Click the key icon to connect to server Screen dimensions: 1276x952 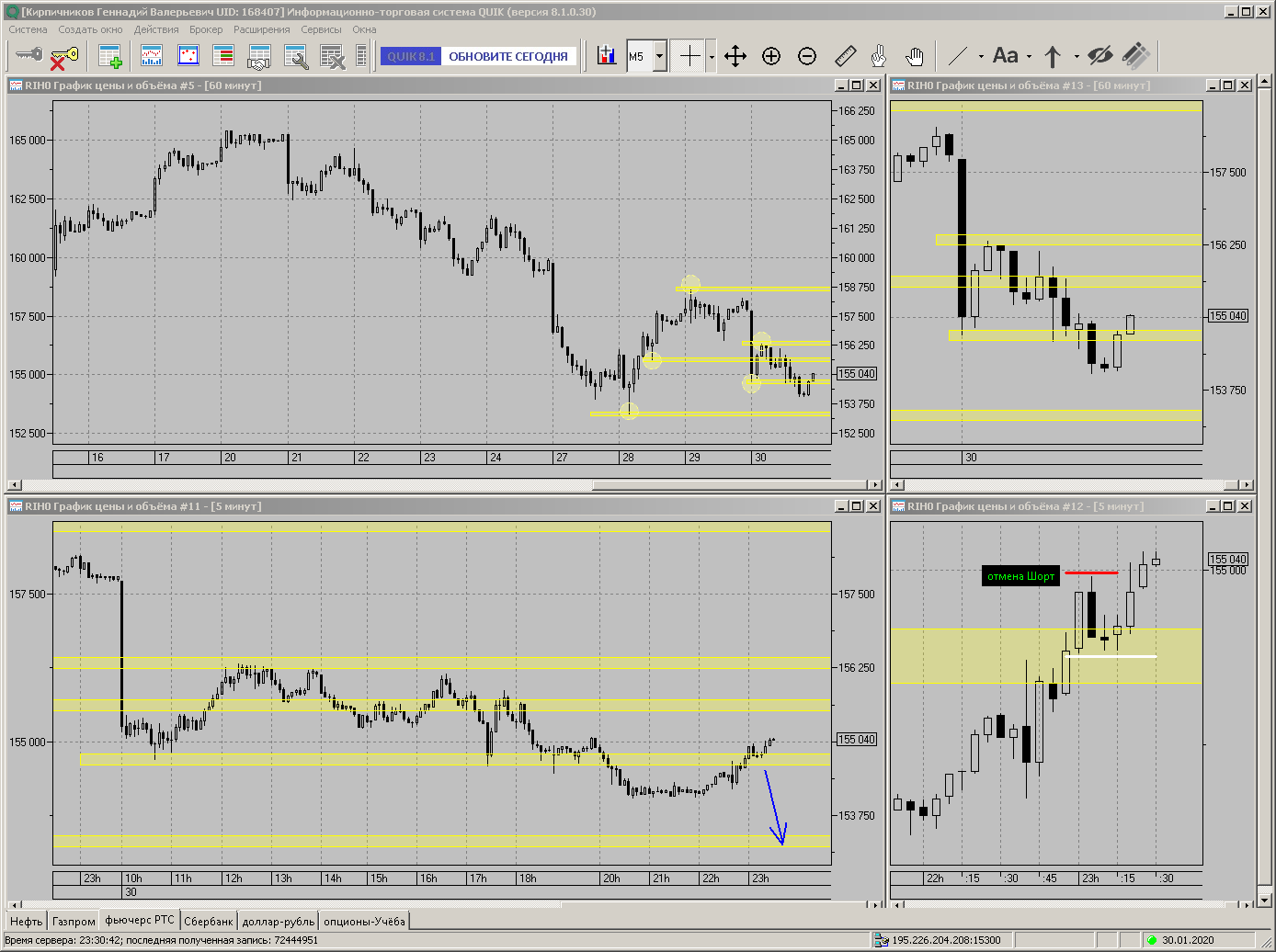[28, 56]
